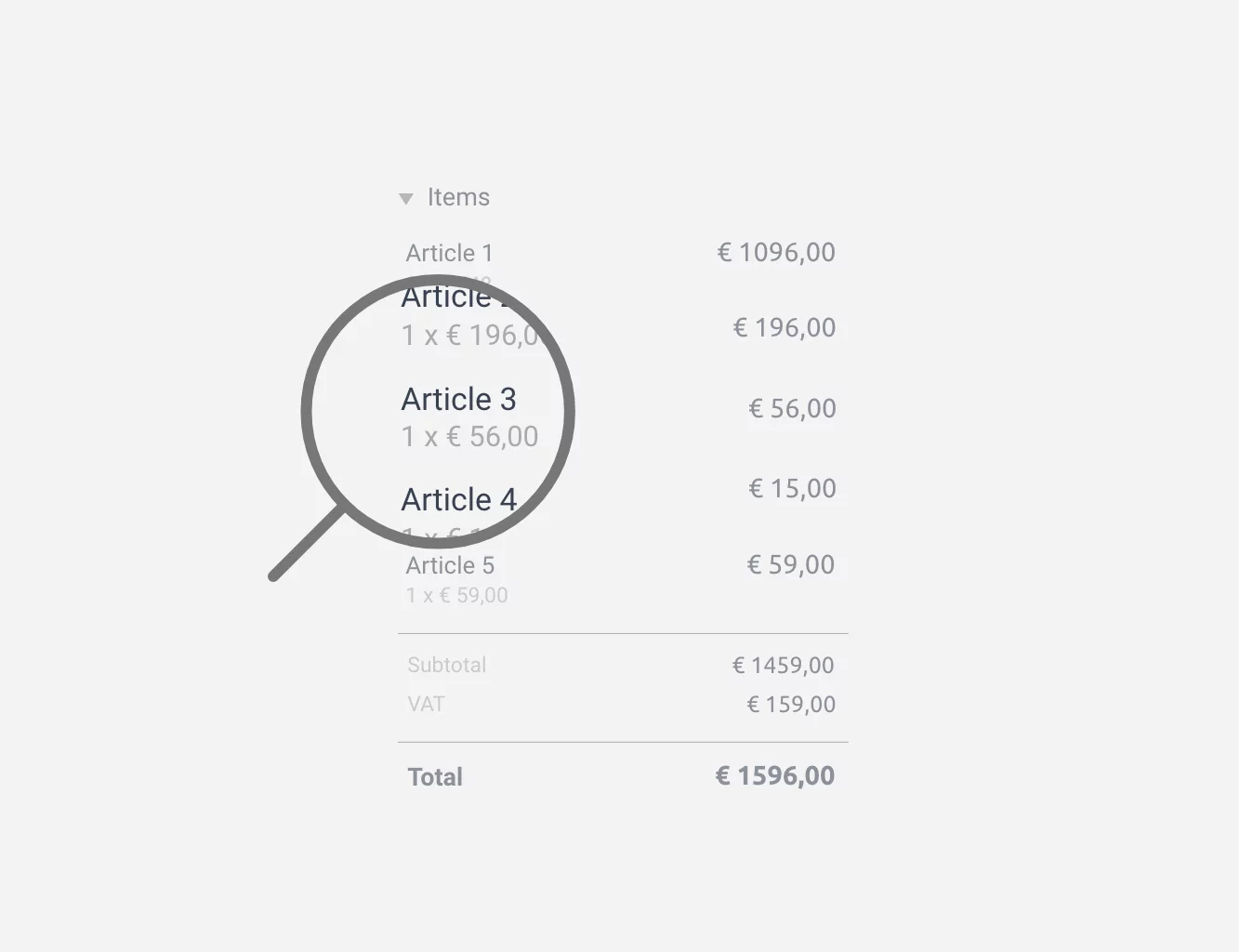
Task: Click the 1 x € 59,00 quantity line
Action: 456,595
